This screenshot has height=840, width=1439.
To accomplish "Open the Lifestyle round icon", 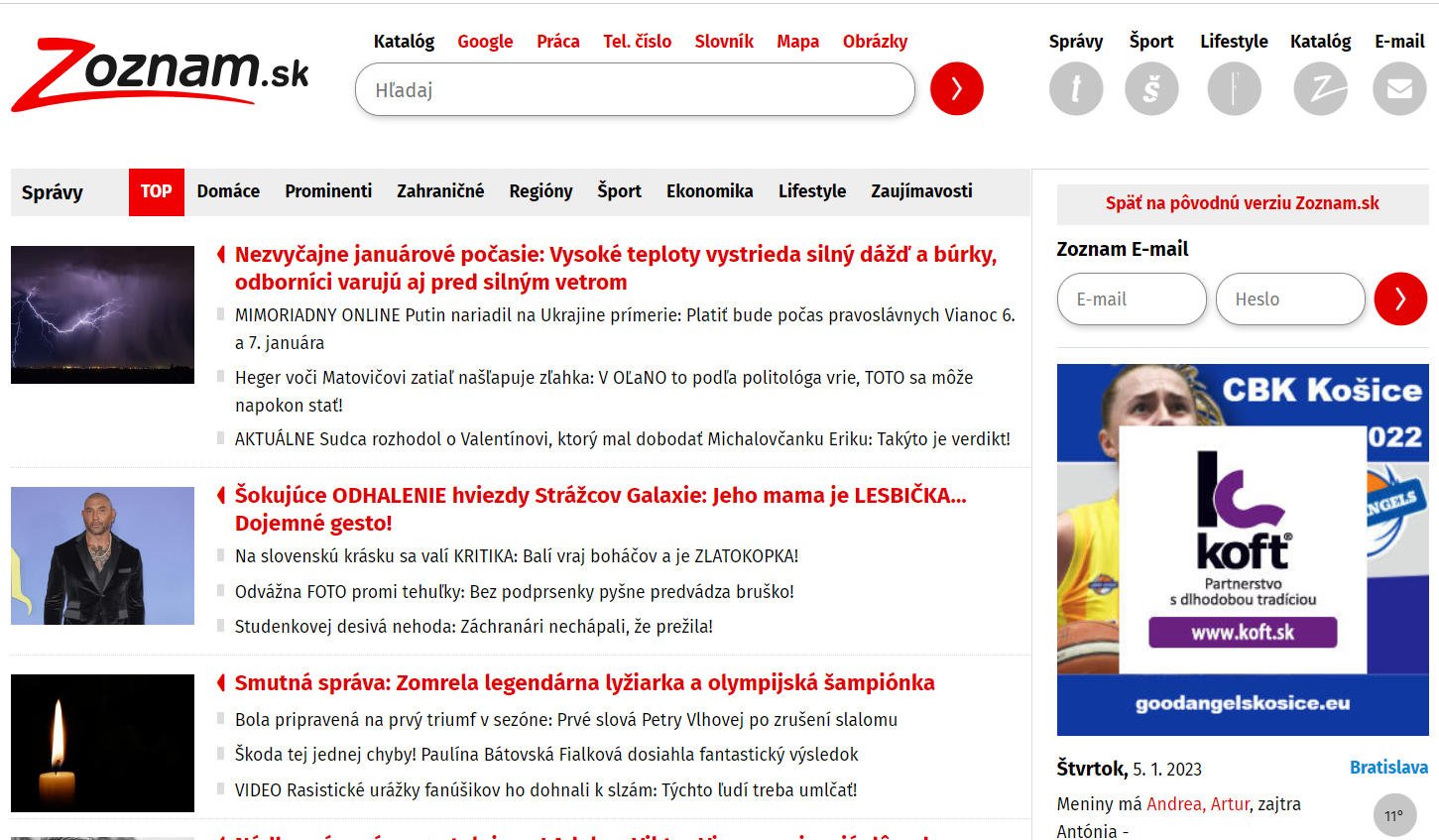I will coord(1234,89).
